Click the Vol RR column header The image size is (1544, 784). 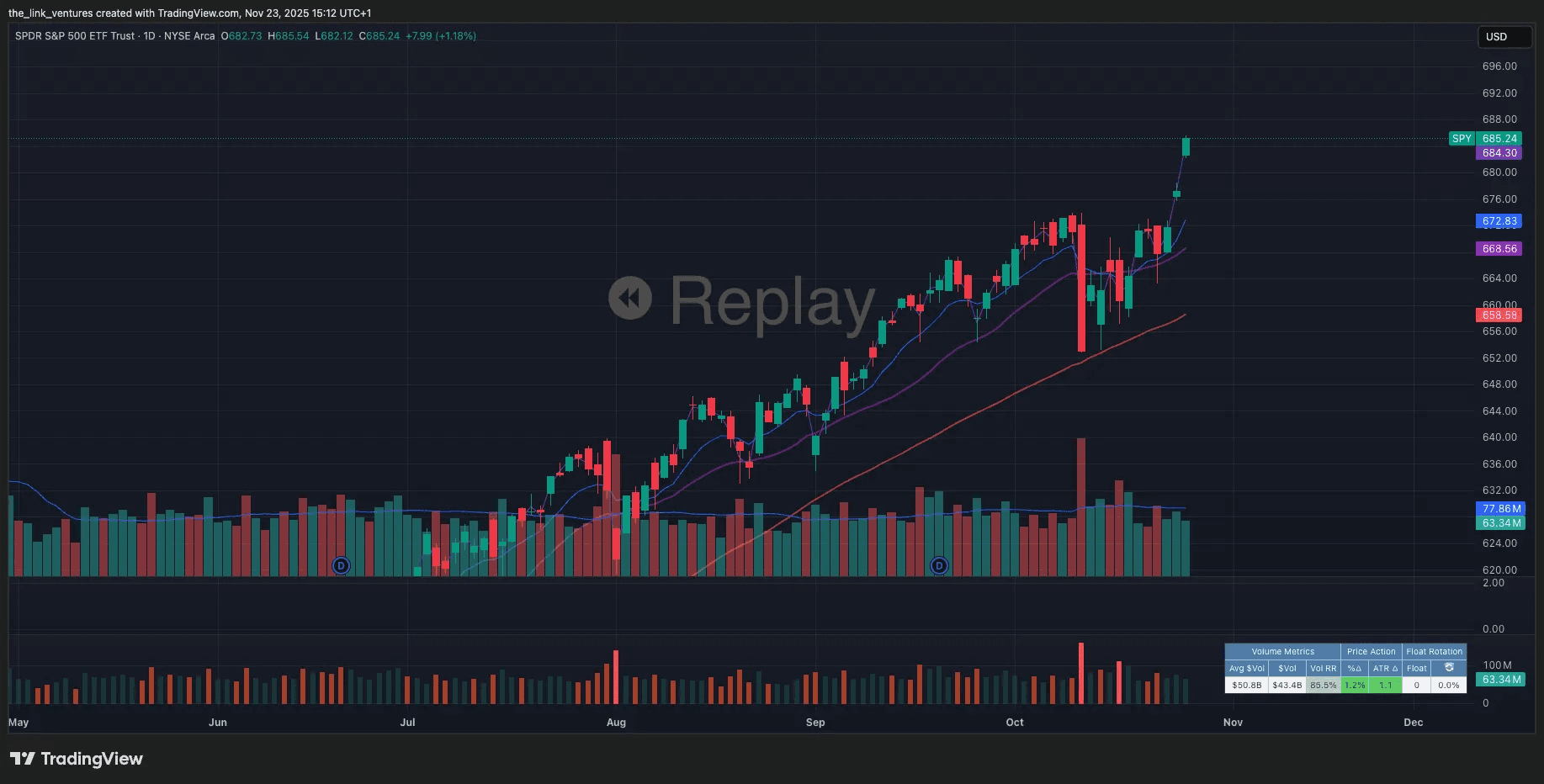coord(1323,669)
